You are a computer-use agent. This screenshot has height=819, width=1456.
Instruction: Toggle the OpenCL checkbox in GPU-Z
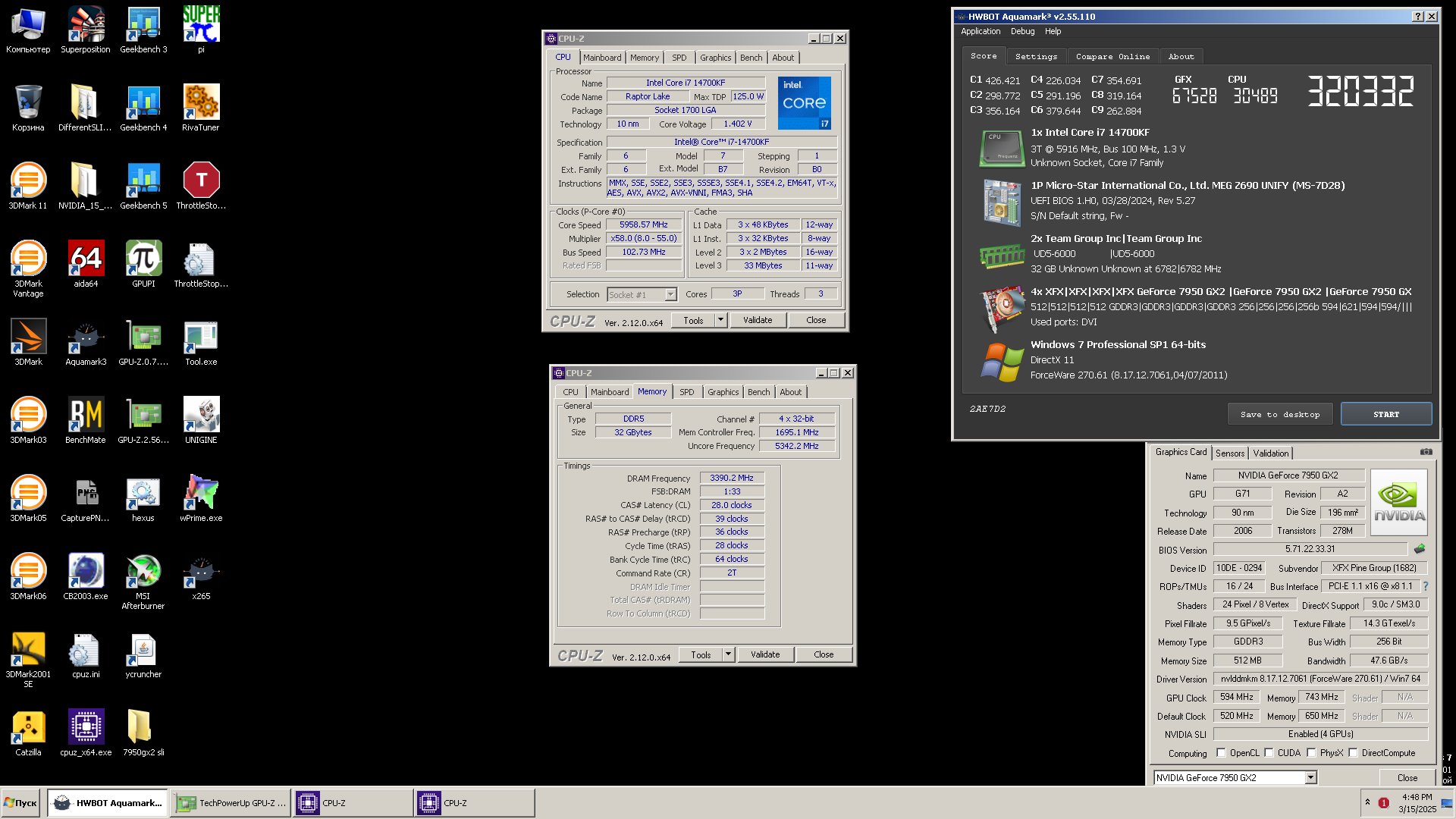[1221, 753]
